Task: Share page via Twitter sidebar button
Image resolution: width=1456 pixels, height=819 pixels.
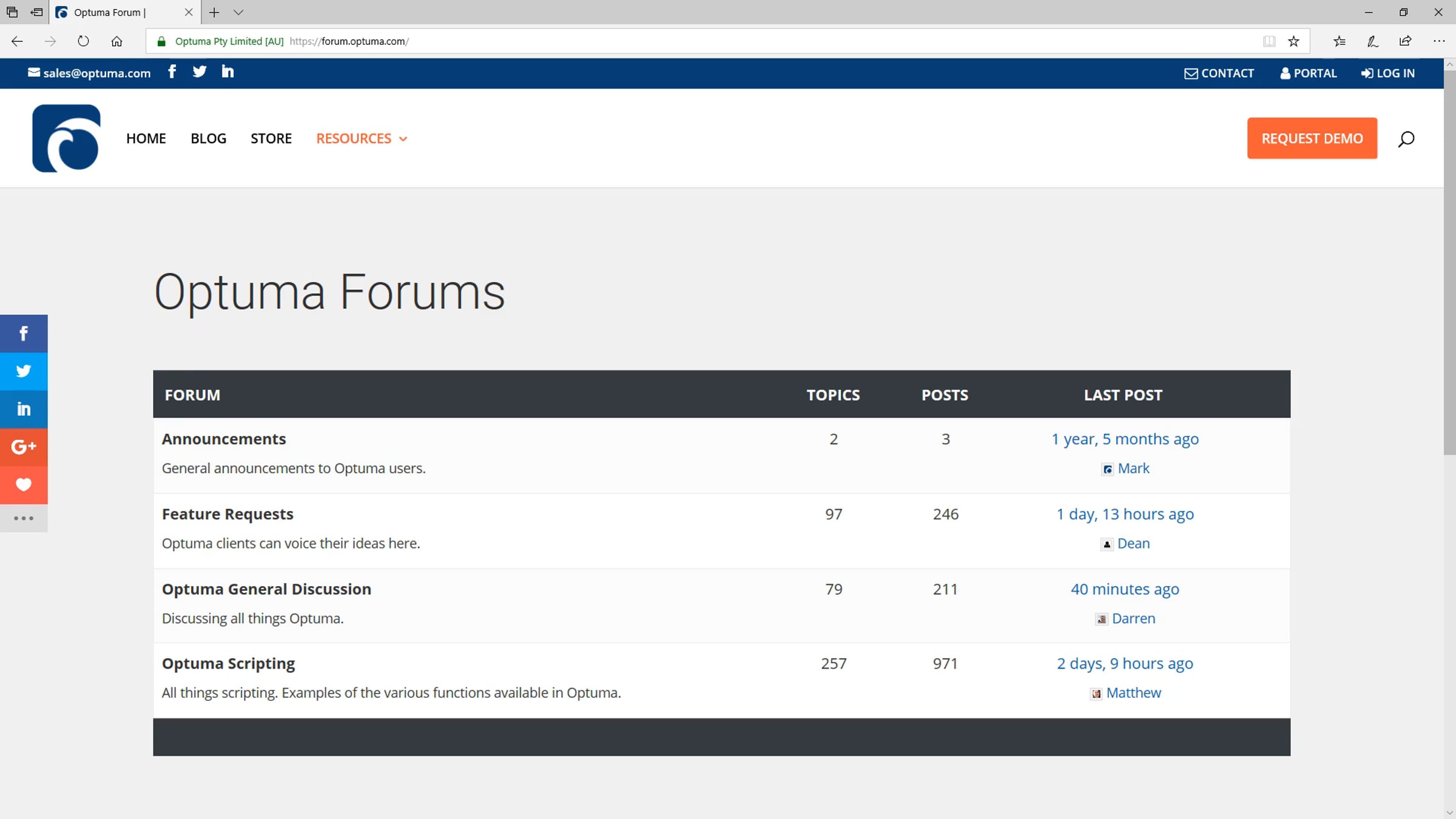Action: (24, 371)
